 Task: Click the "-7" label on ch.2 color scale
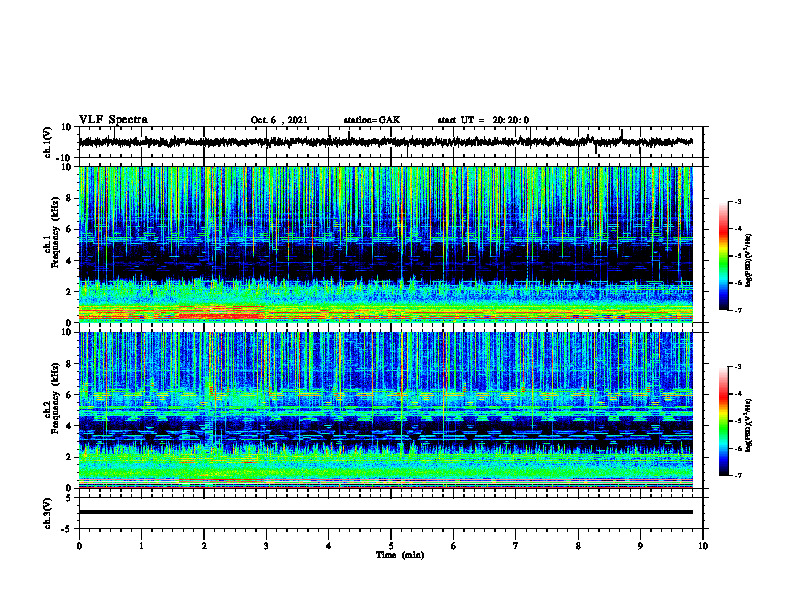point(737,475)
